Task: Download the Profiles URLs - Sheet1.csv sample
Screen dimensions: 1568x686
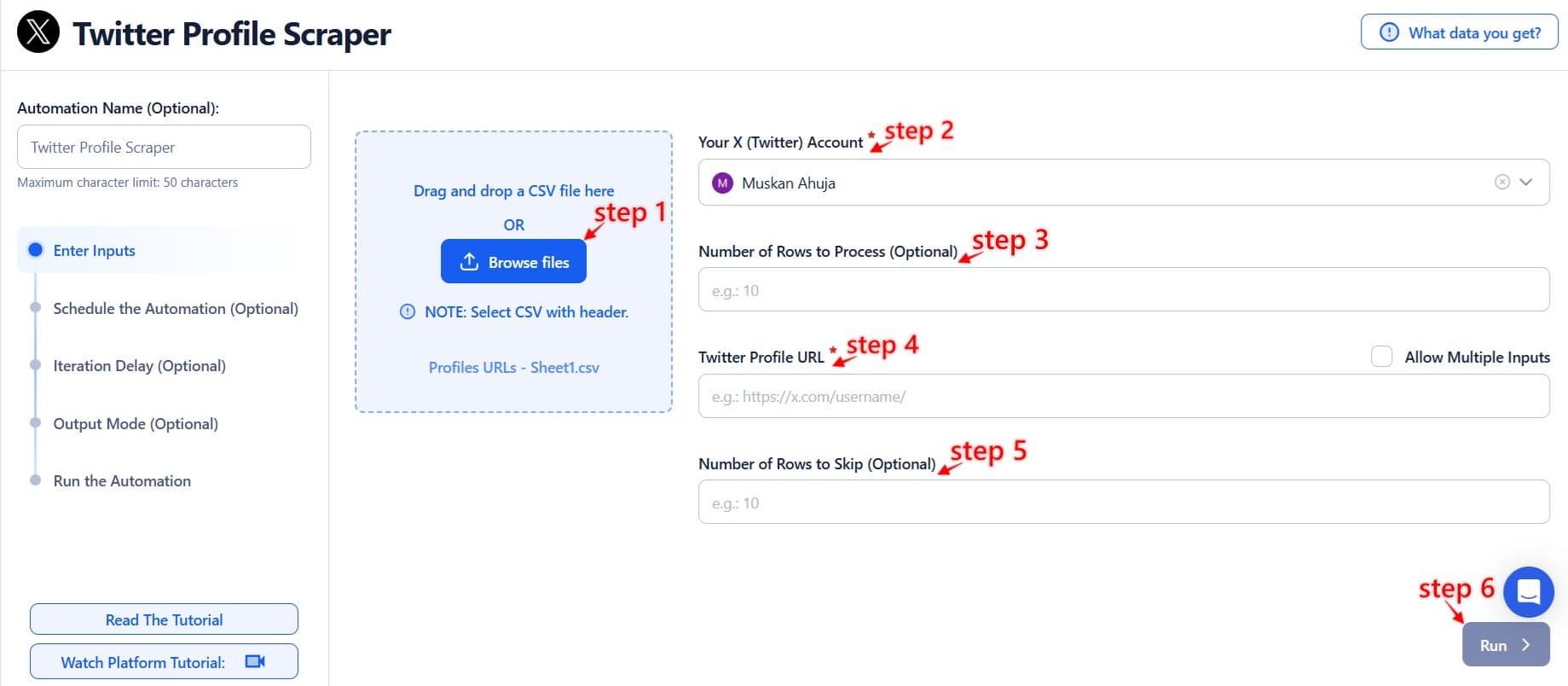Action: [513, 367]
